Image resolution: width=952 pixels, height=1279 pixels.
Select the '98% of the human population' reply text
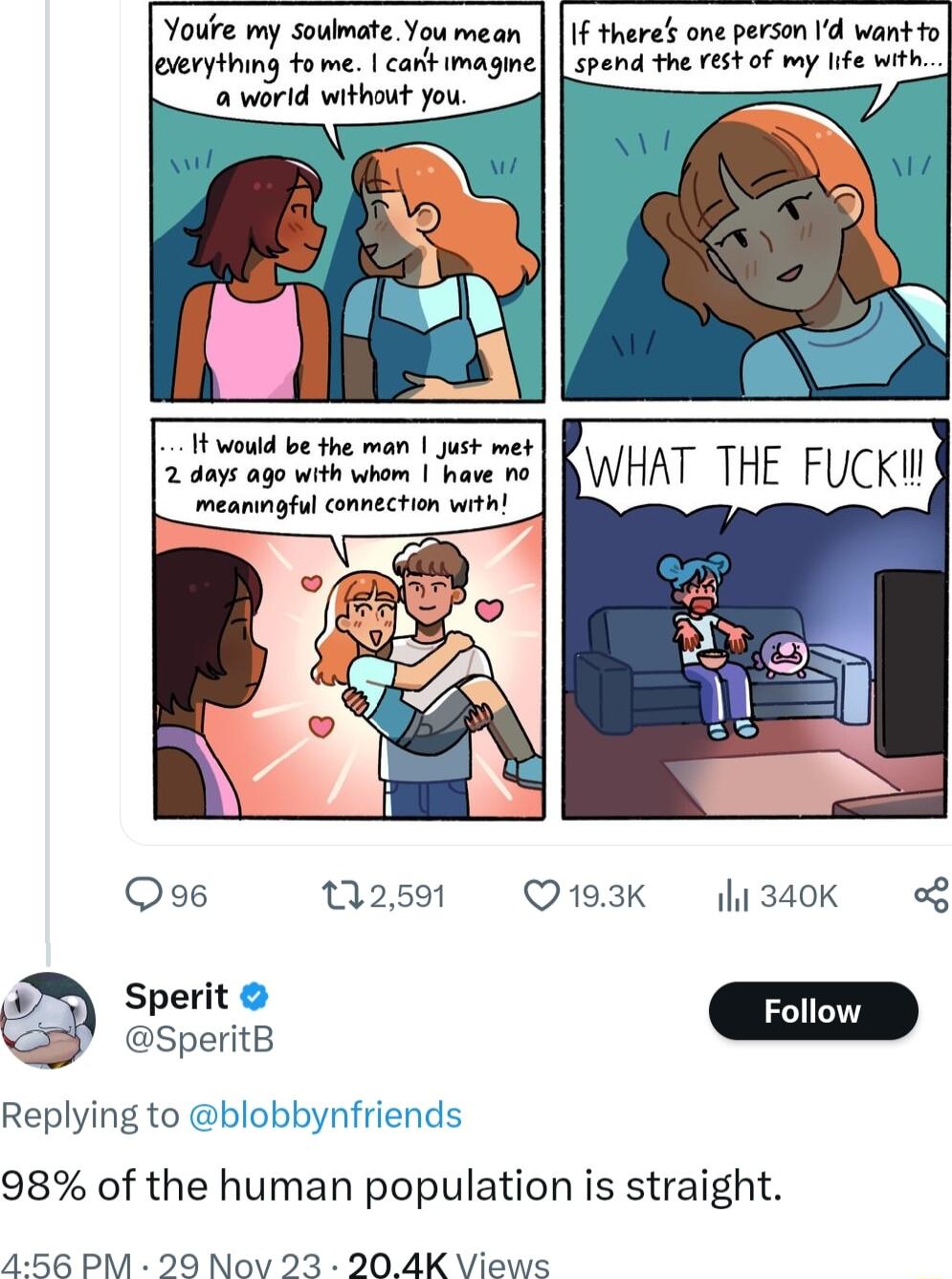(392, 1186)
